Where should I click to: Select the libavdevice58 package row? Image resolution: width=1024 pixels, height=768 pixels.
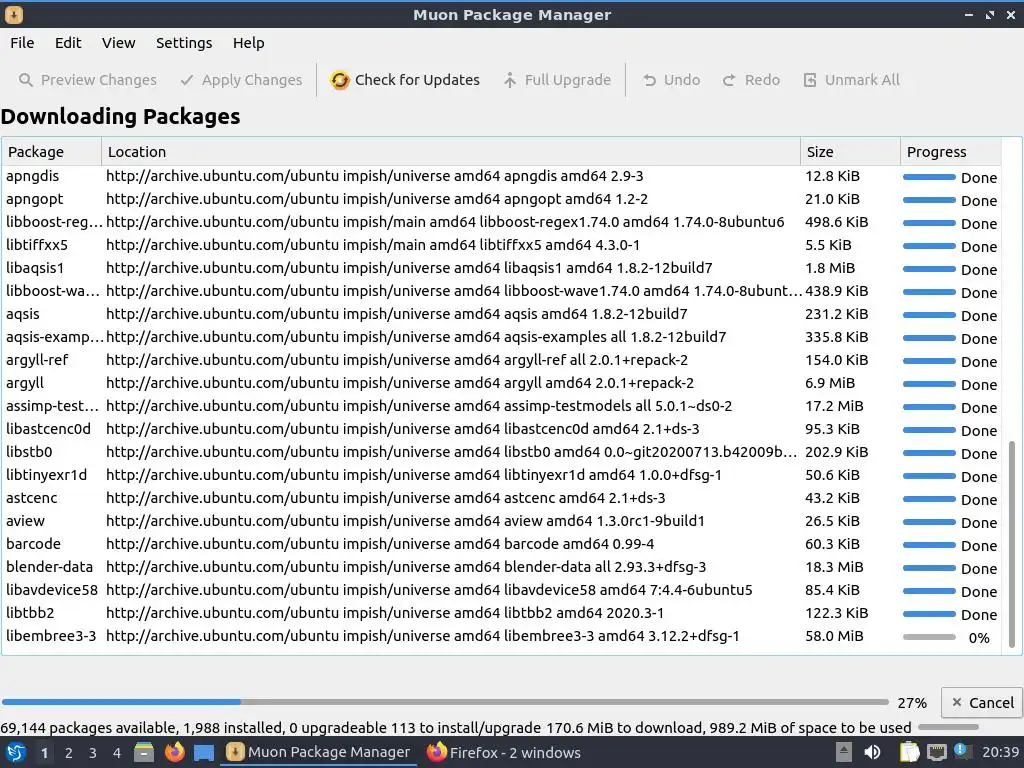point(501,590)
